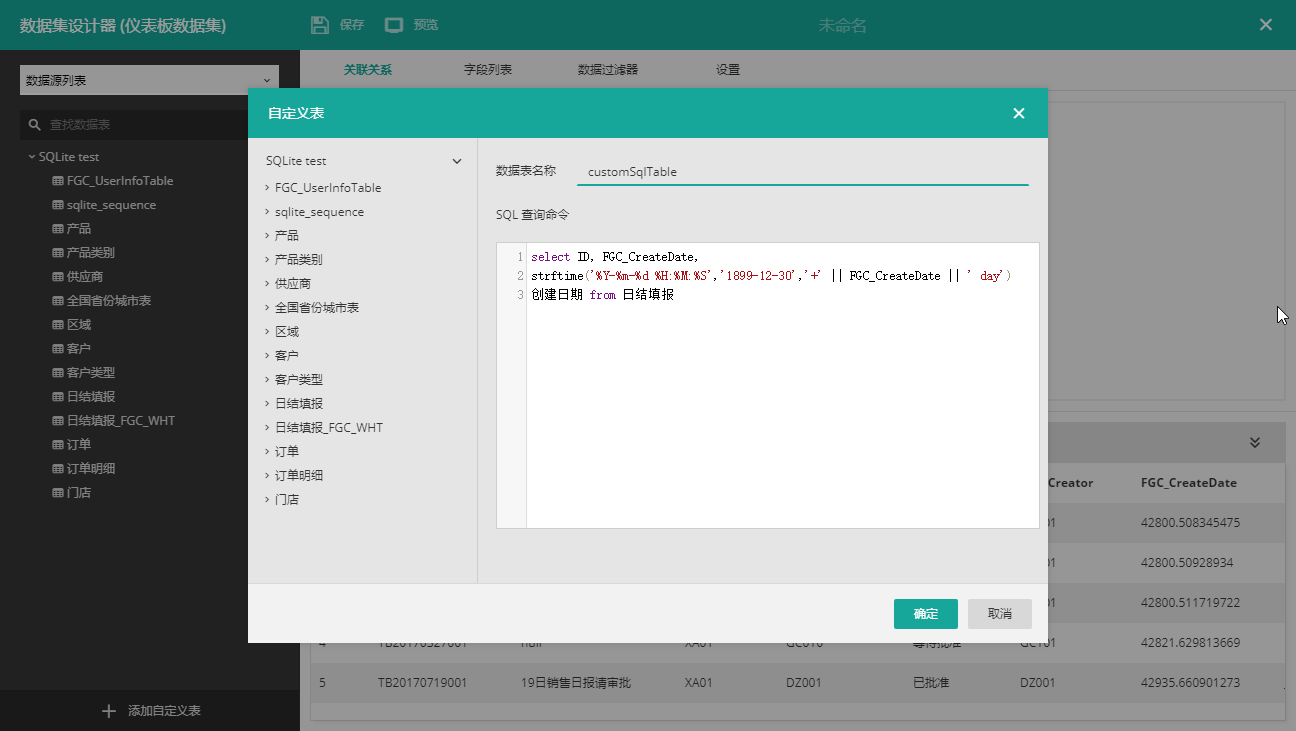Expand 产品类别 in dialog tree

(x=267, y=259)
